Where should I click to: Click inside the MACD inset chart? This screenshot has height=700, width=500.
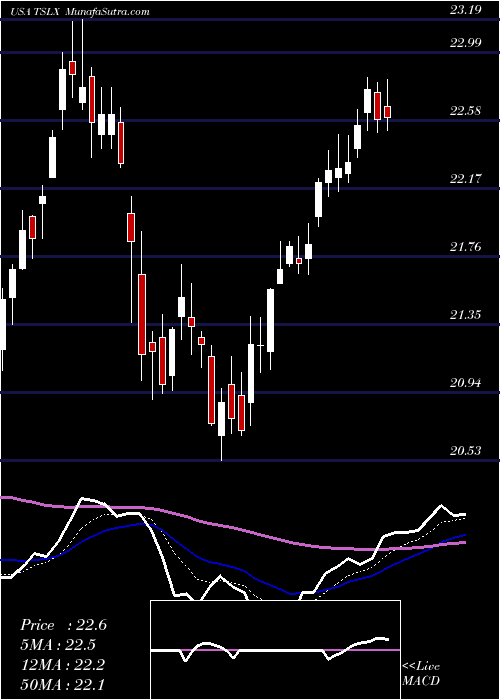click(x=275, y=650)
